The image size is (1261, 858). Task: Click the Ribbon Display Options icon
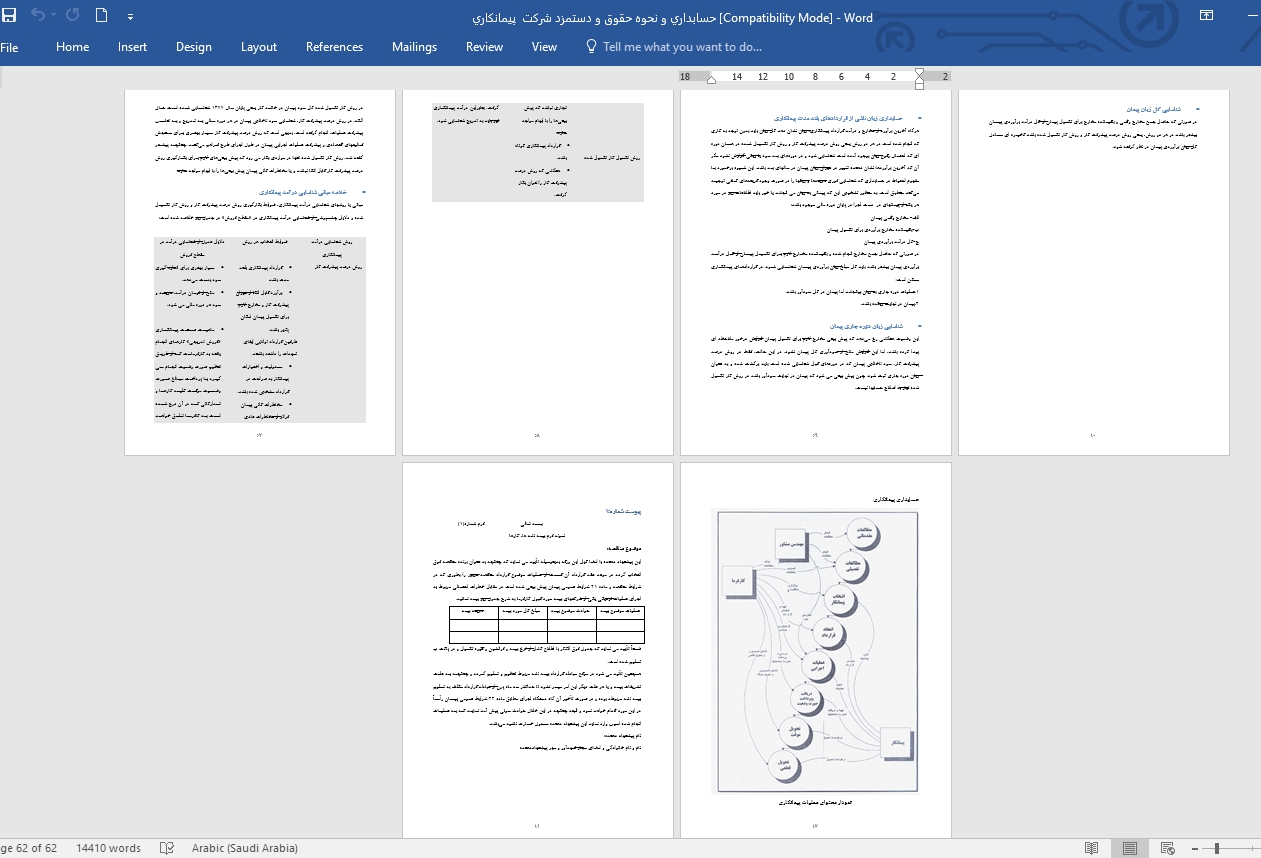(1206, 15)
